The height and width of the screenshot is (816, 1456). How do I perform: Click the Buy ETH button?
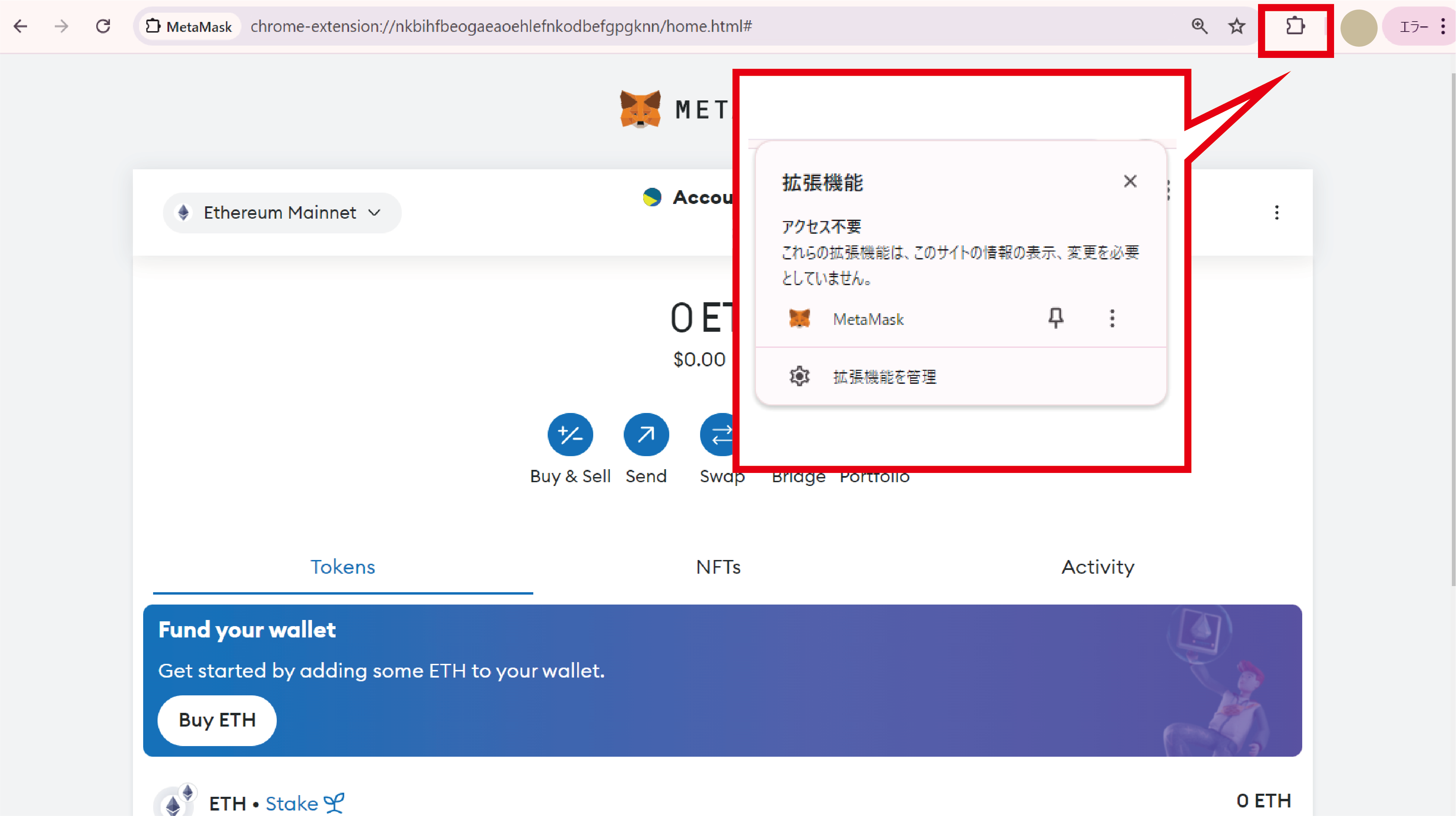pos(217,720)
